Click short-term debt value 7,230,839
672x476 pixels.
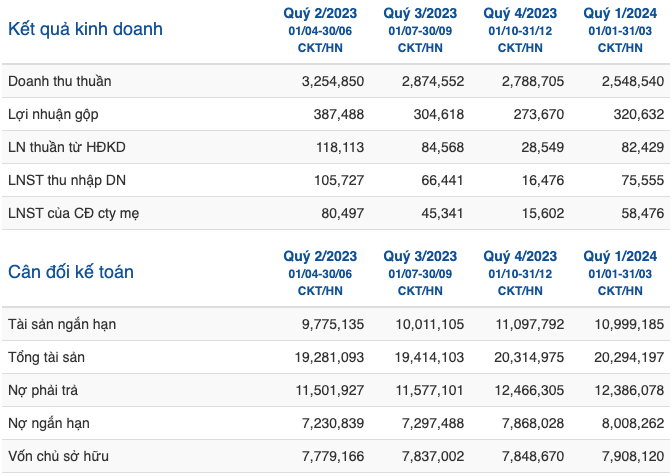[x=333, y=423]
